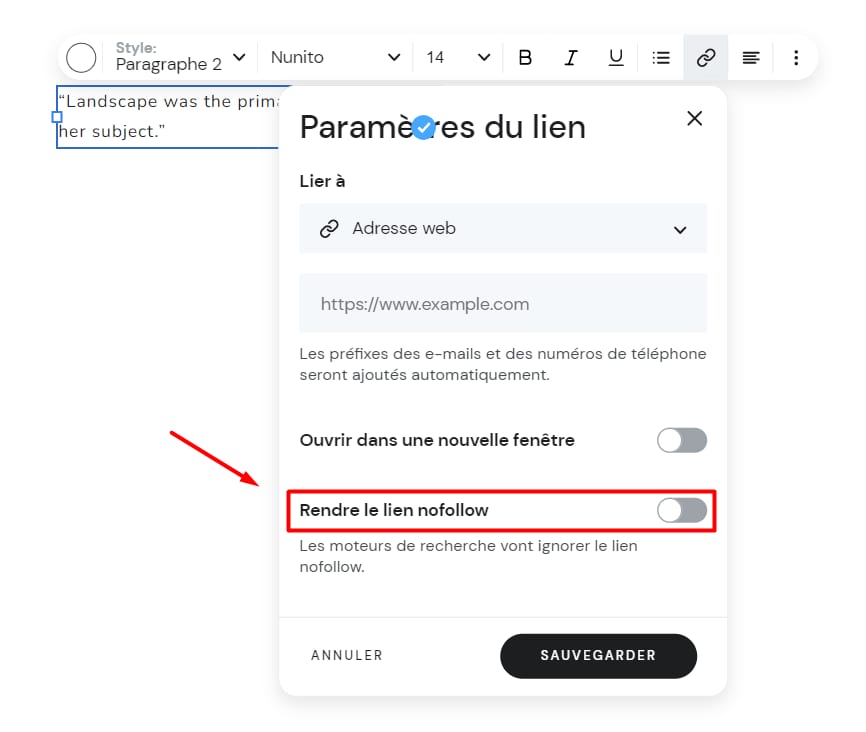Click the ANNULER button
This screenshot has height=732, width=866.
tap(347, 656)
